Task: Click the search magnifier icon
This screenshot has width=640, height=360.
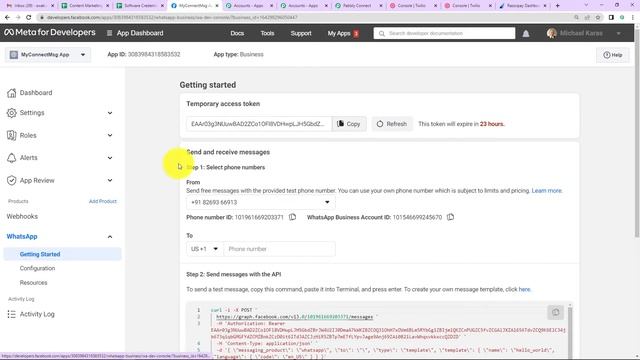Action: (382, 33)
